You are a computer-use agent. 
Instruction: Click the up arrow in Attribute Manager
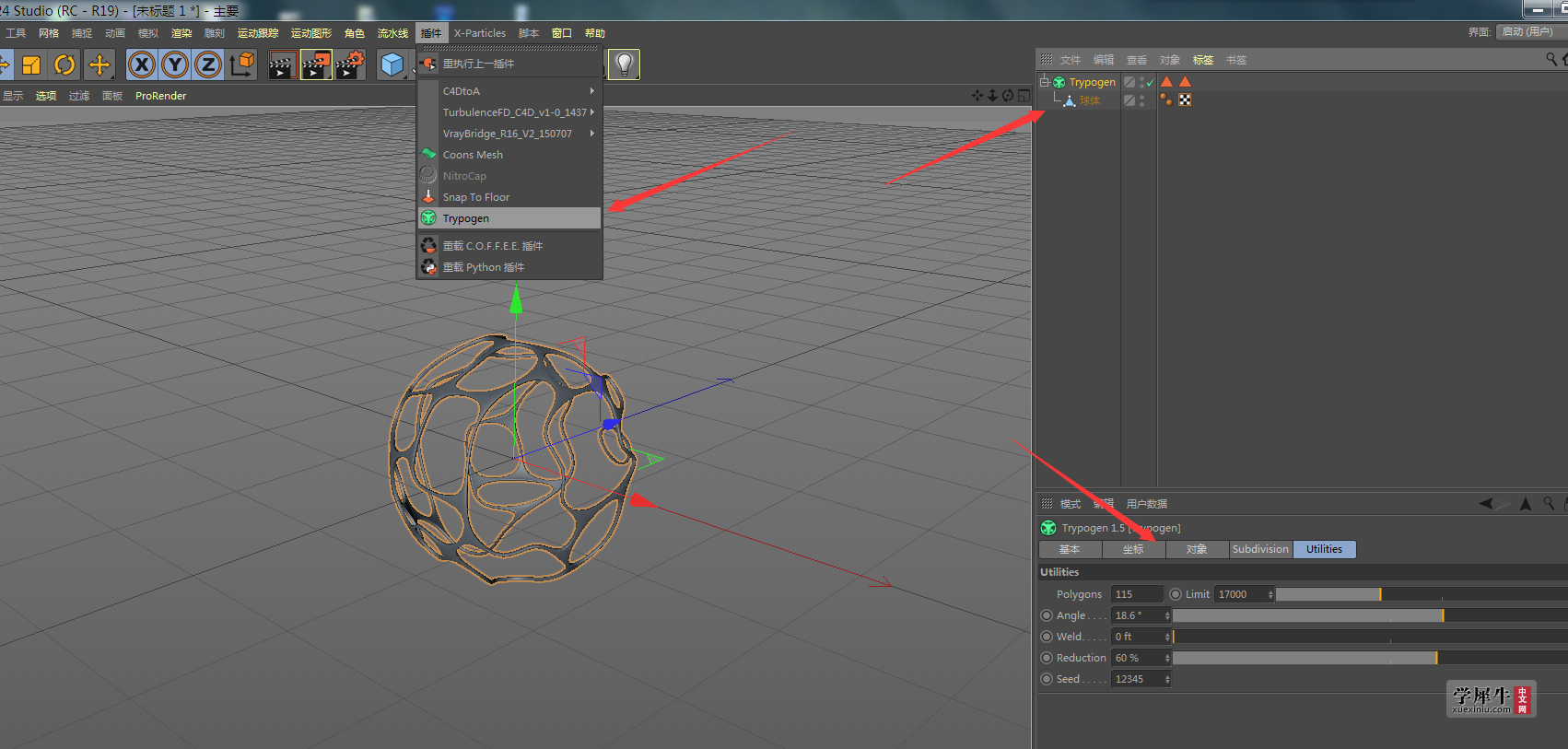click(1526, 503)
